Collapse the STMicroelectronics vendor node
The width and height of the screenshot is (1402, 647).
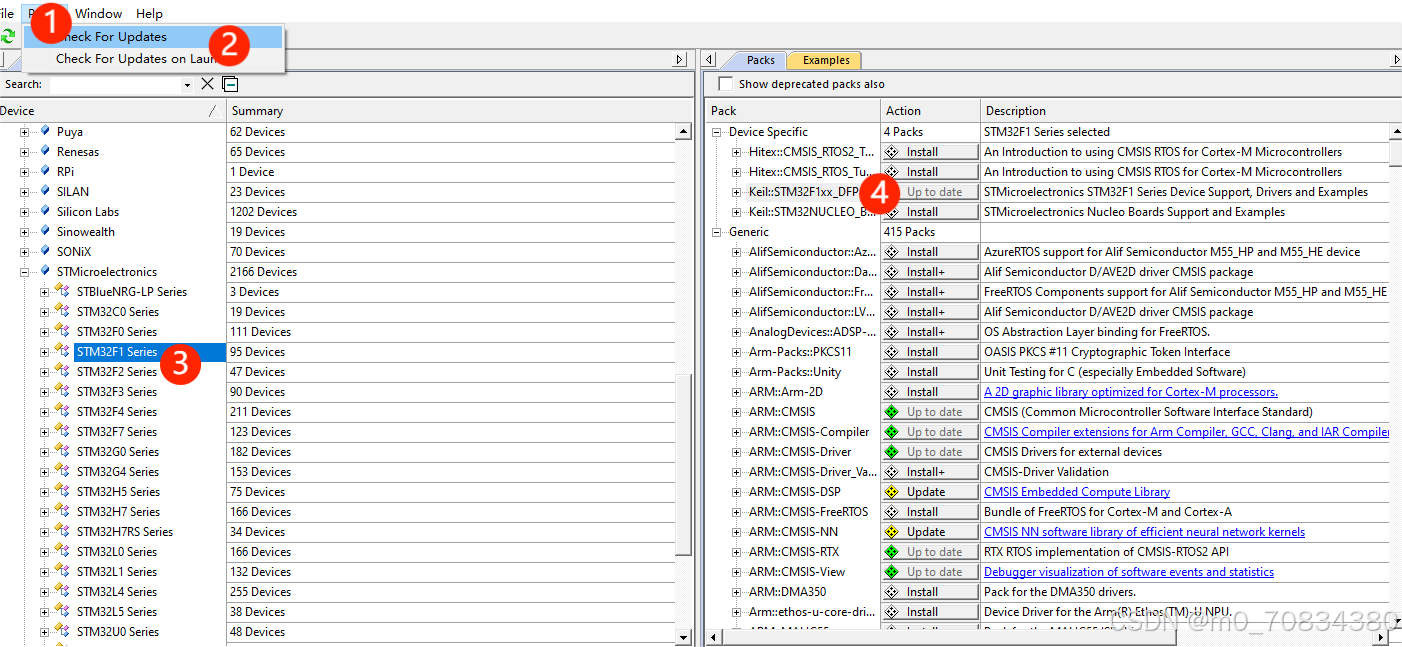(25, 272)
